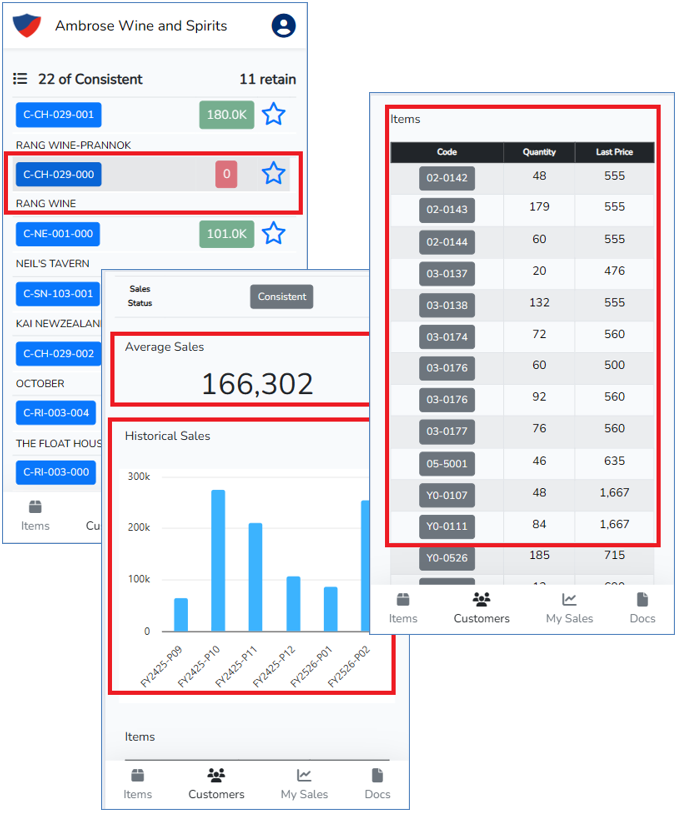Screen dimensions: 677x813
Task: Select item code Y0-0107
Action: tap(447, 496)
